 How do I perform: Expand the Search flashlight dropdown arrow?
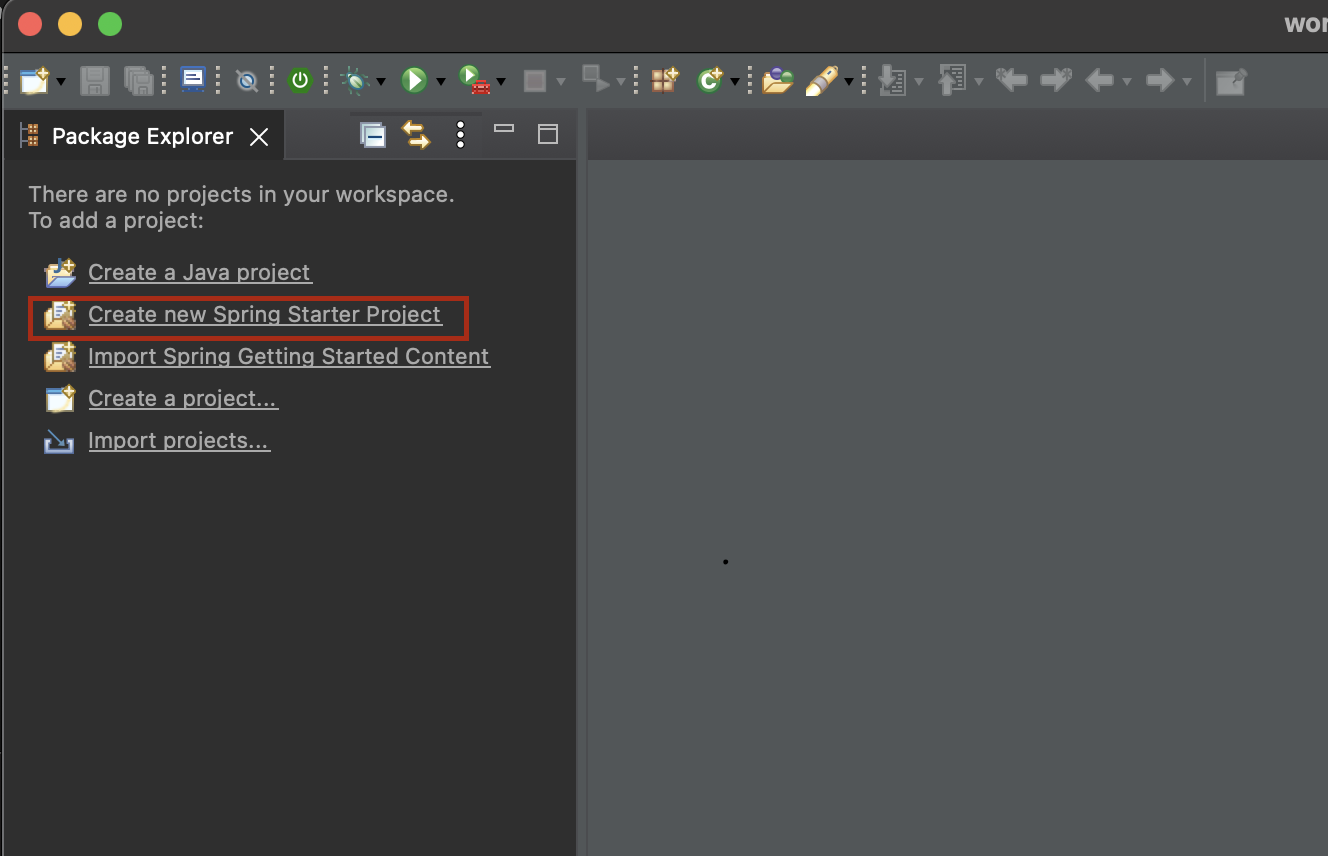point(849,82)
